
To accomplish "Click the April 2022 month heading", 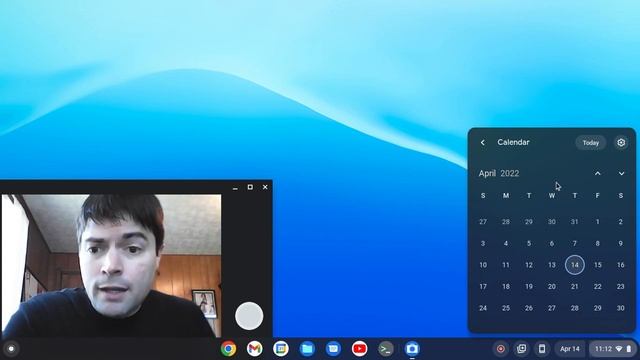I will (499, 173).
